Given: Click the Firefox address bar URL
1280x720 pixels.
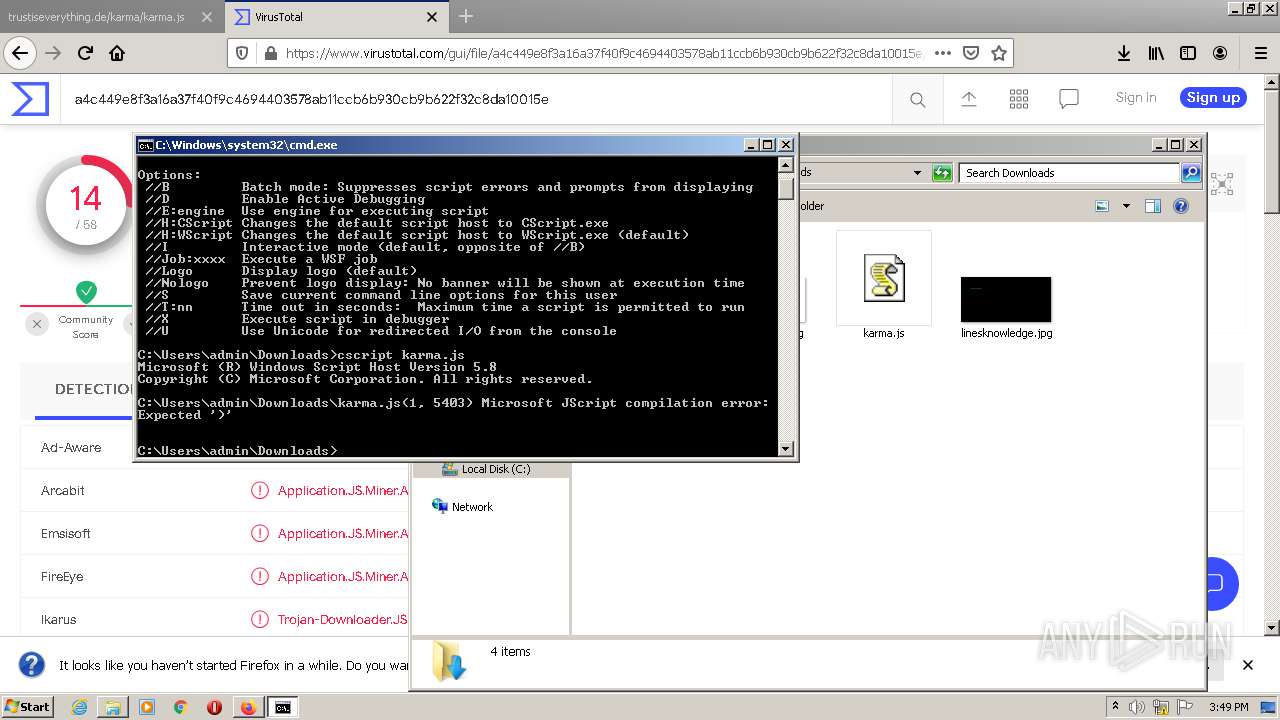Looking at the screenshot, I should (x=604, y=53).
